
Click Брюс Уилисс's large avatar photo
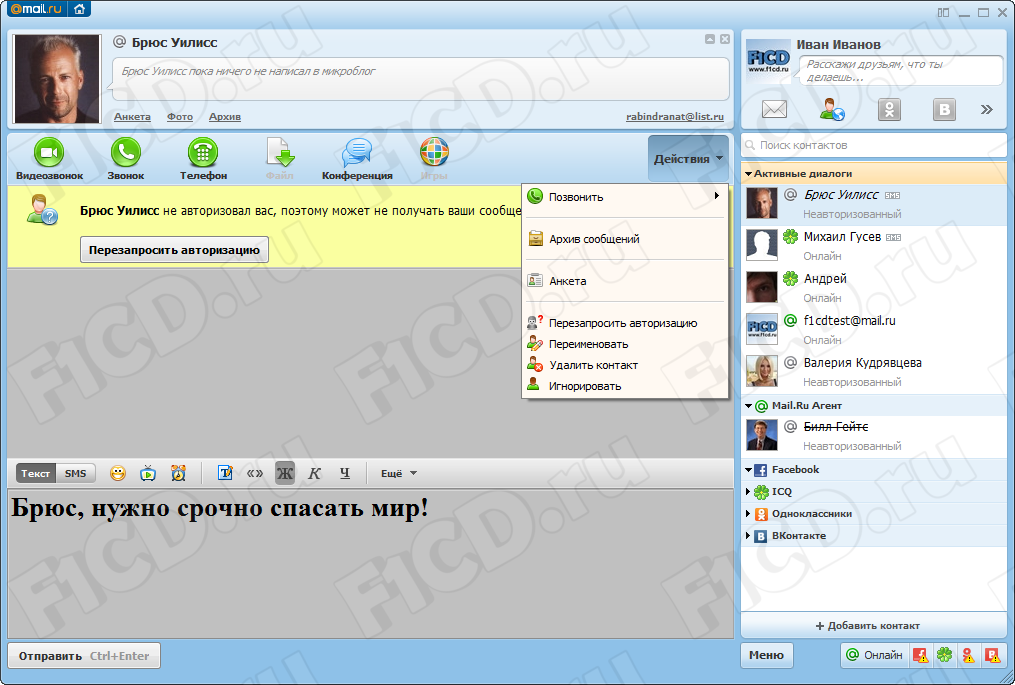57,79
